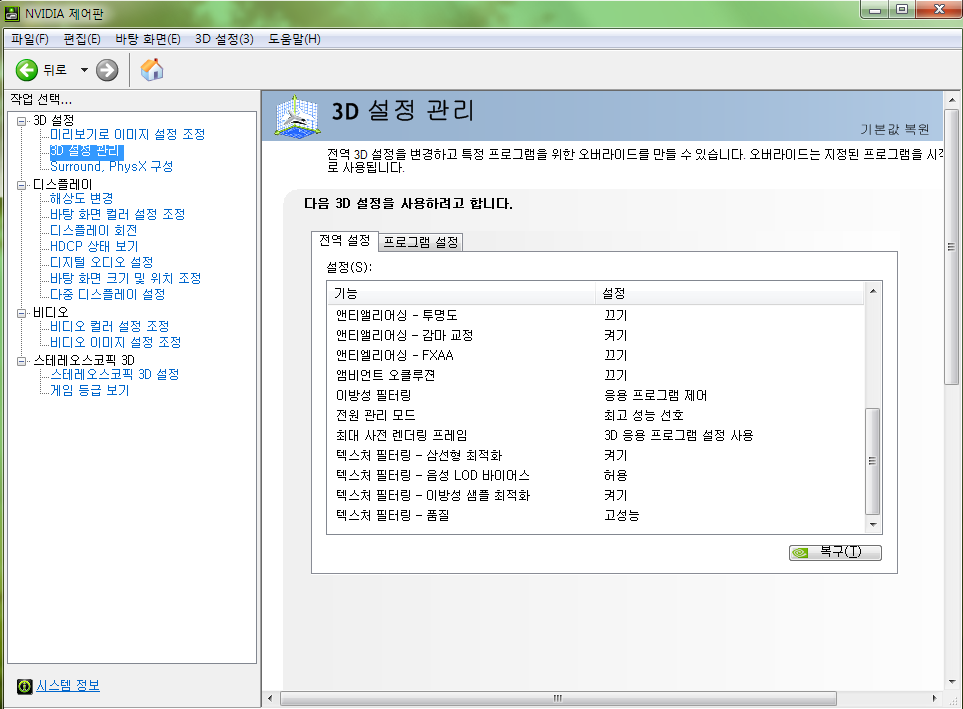
Task: Click the system info icon by 시스템 정보
Action: [25, 686]
